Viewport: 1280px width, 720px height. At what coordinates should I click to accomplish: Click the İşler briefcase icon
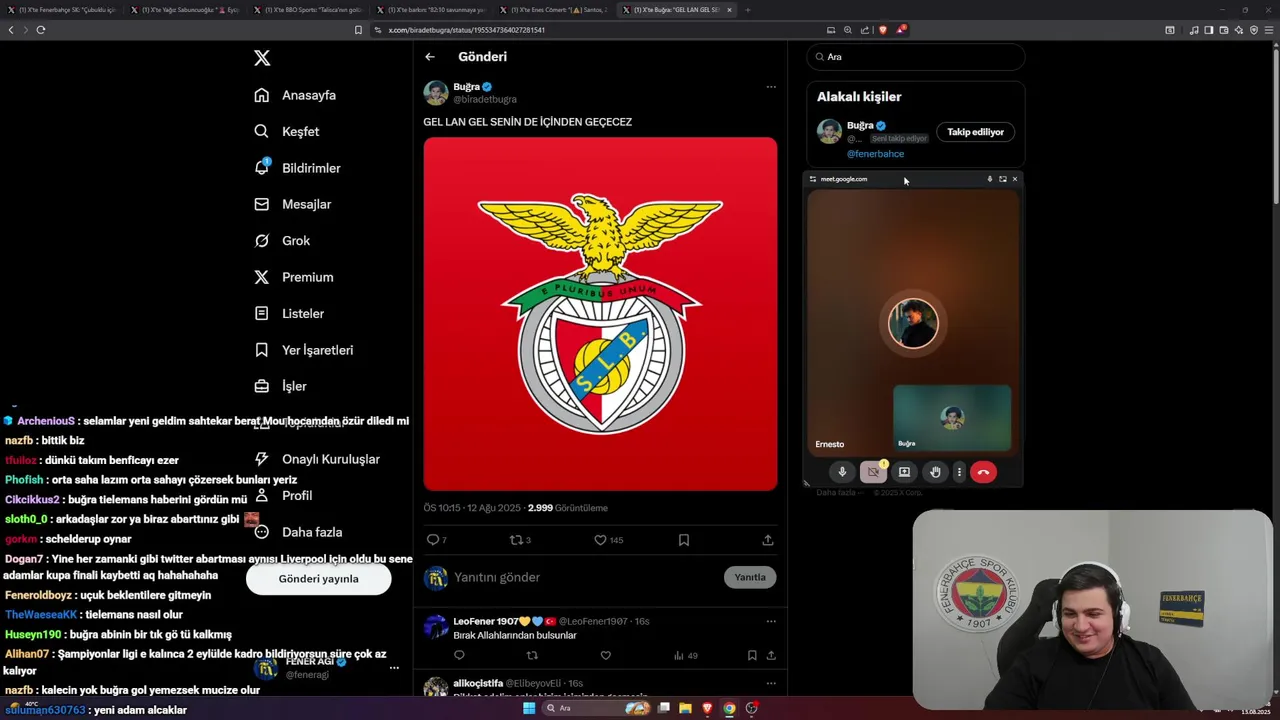click(262, 386)
